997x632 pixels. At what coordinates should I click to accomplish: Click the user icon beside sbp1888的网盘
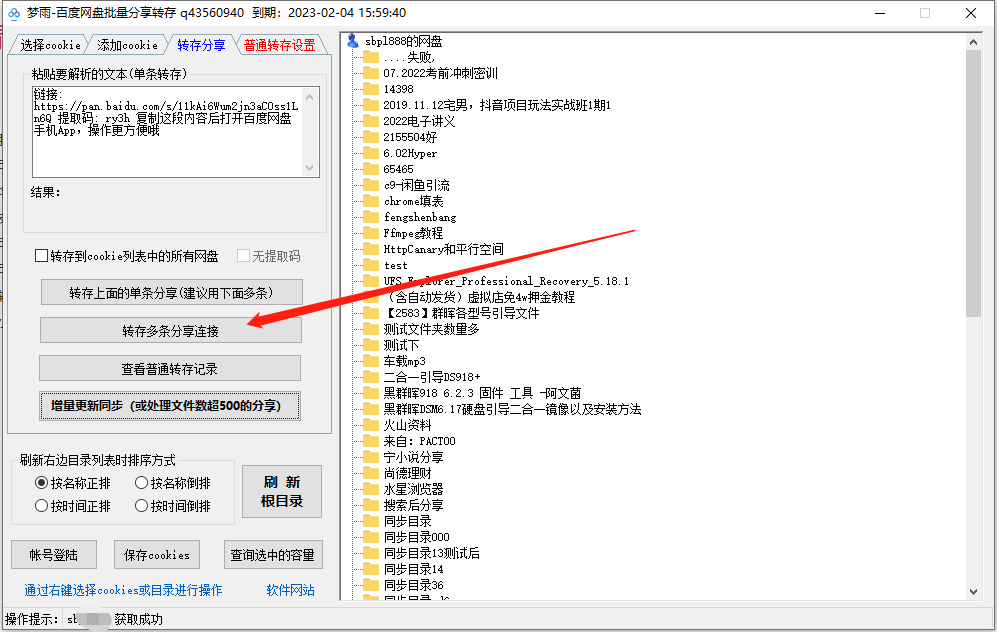[351, 41]
